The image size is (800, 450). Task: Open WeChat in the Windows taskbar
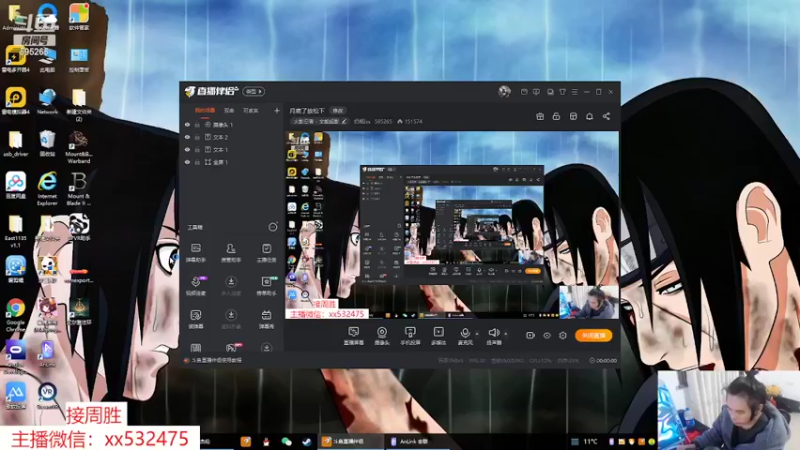[x=286, y=442]
